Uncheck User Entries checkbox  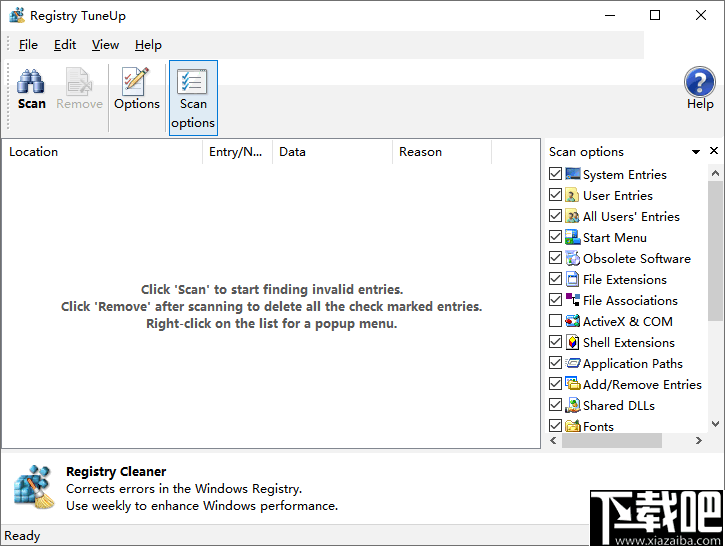point(555,195)
